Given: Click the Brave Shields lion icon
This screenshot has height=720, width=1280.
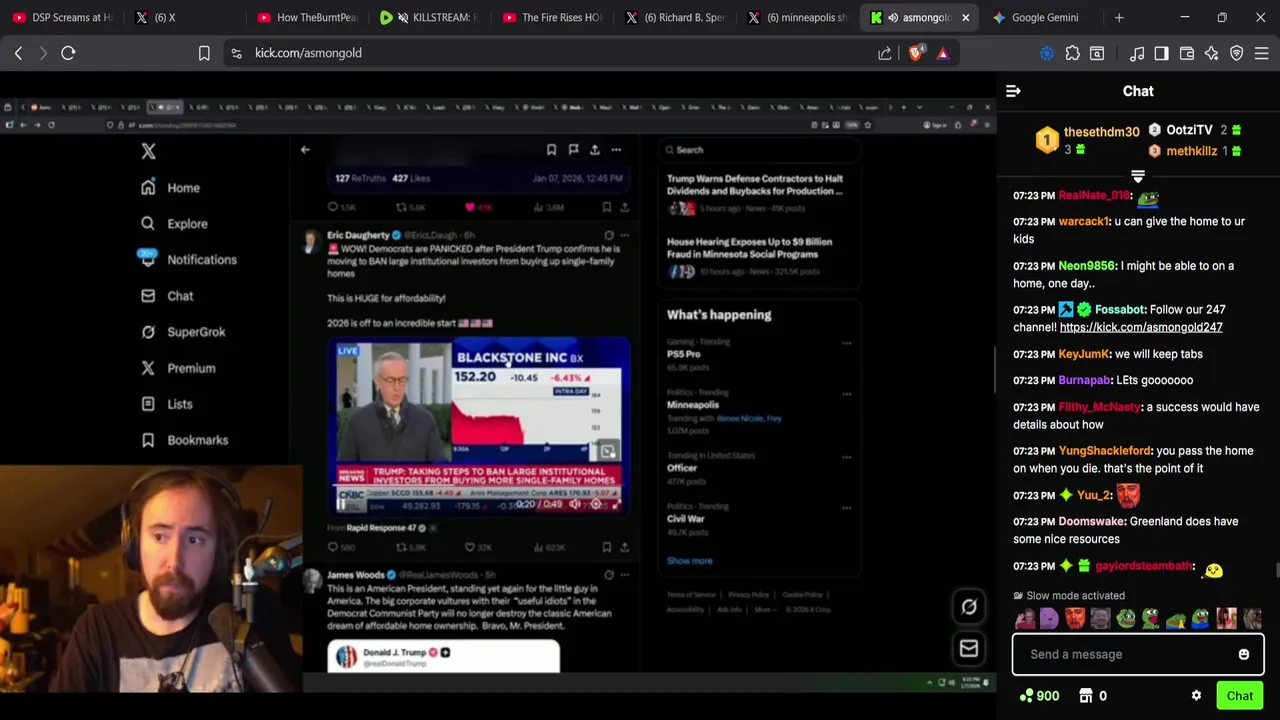Looking at the screenshot, I should 915,53.
